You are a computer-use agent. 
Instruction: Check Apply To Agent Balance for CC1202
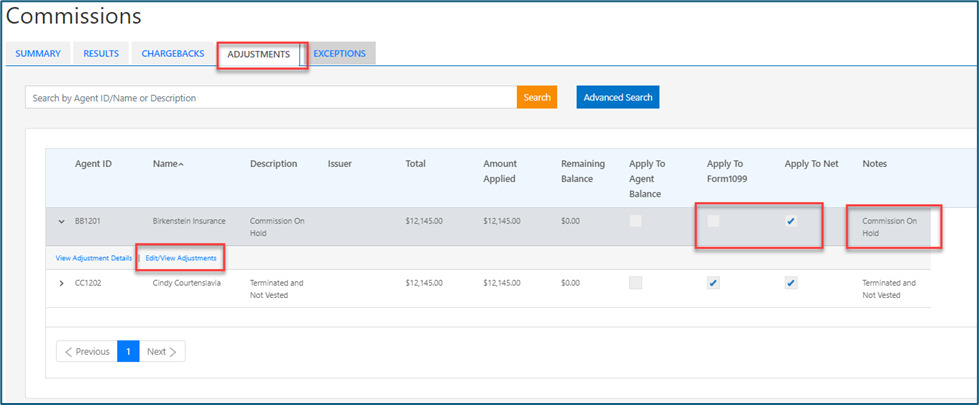pyautogui.click(x=635, y=283)
